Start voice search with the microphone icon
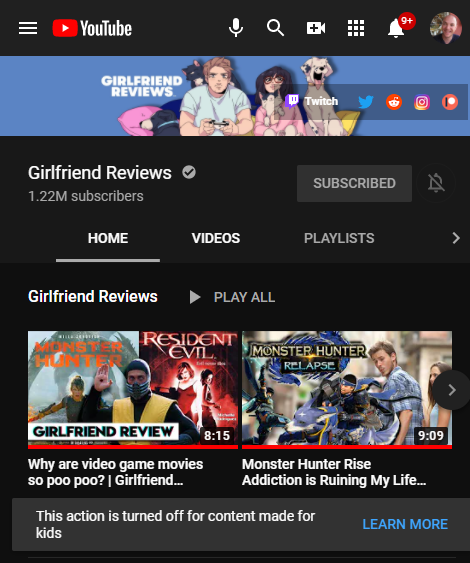This screenshot has height=563, width=470. point(236,28)
